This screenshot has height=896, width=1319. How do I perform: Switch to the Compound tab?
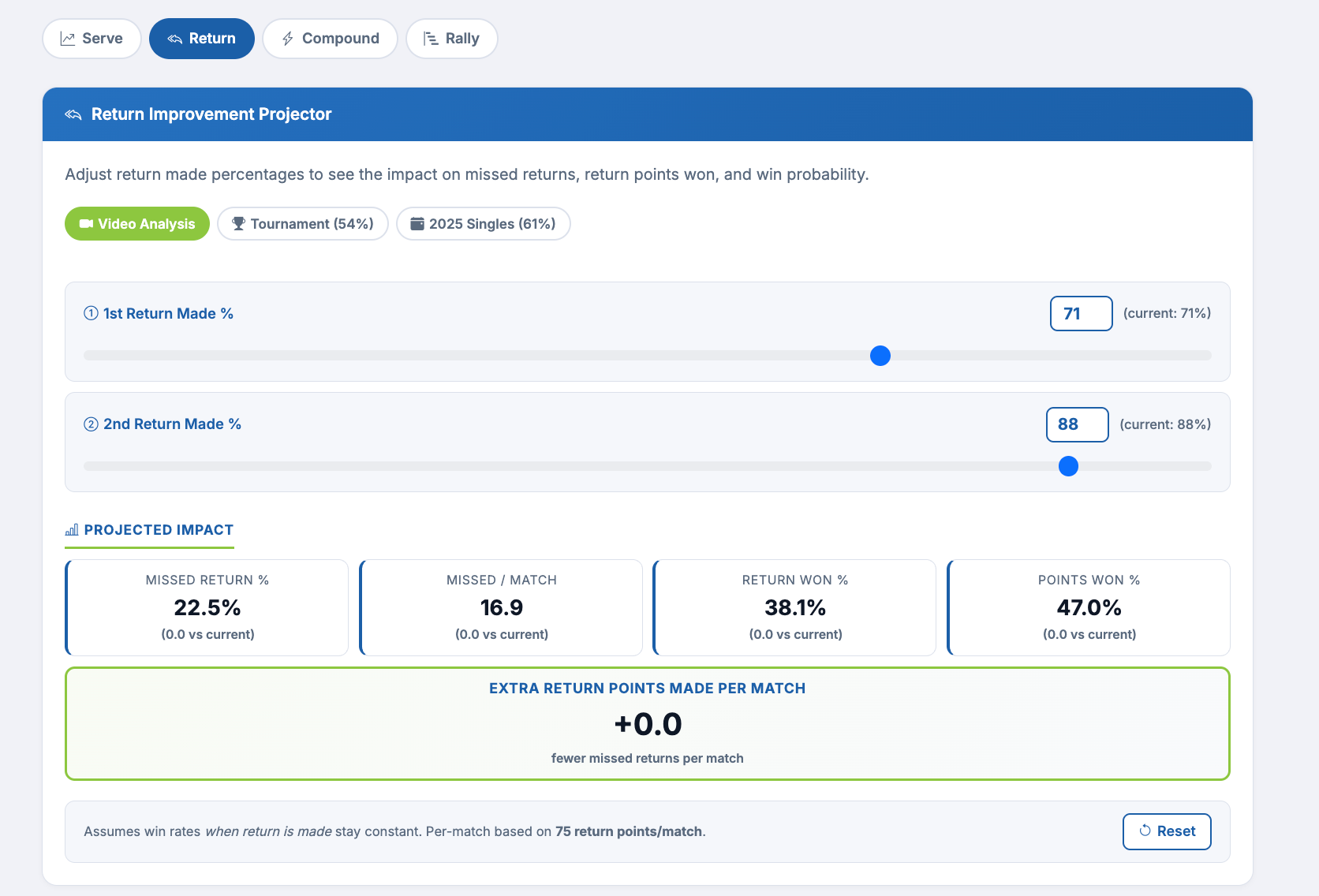pyautogui.click(x=330, y=39)
